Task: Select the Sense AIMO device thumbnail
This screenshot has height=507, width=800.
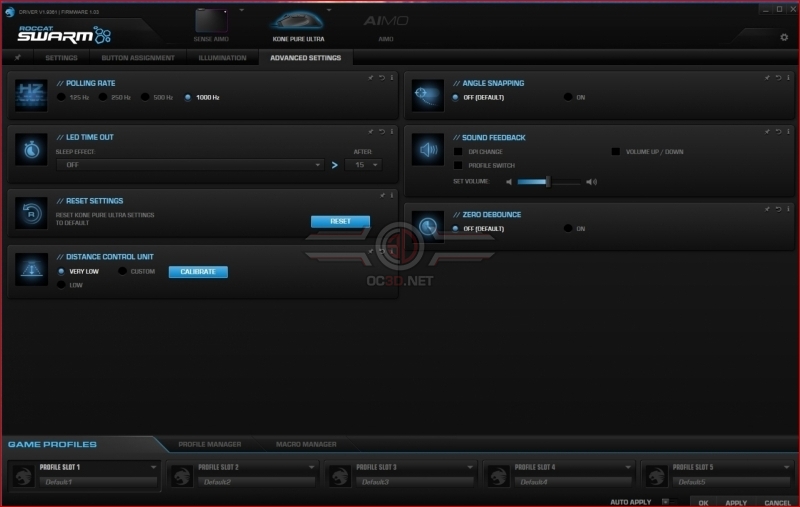Action: (x=211, y=21)
